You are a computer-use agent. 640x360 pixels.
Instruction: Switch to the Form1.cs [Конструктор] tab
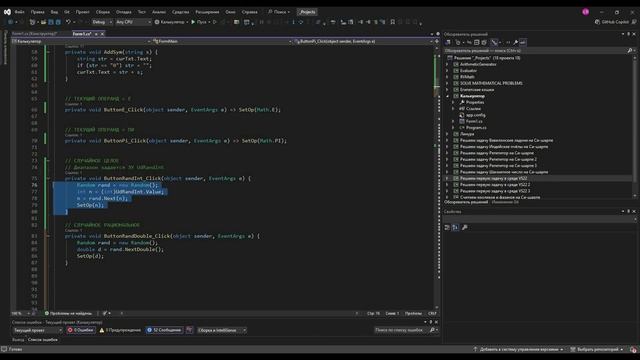34,34
